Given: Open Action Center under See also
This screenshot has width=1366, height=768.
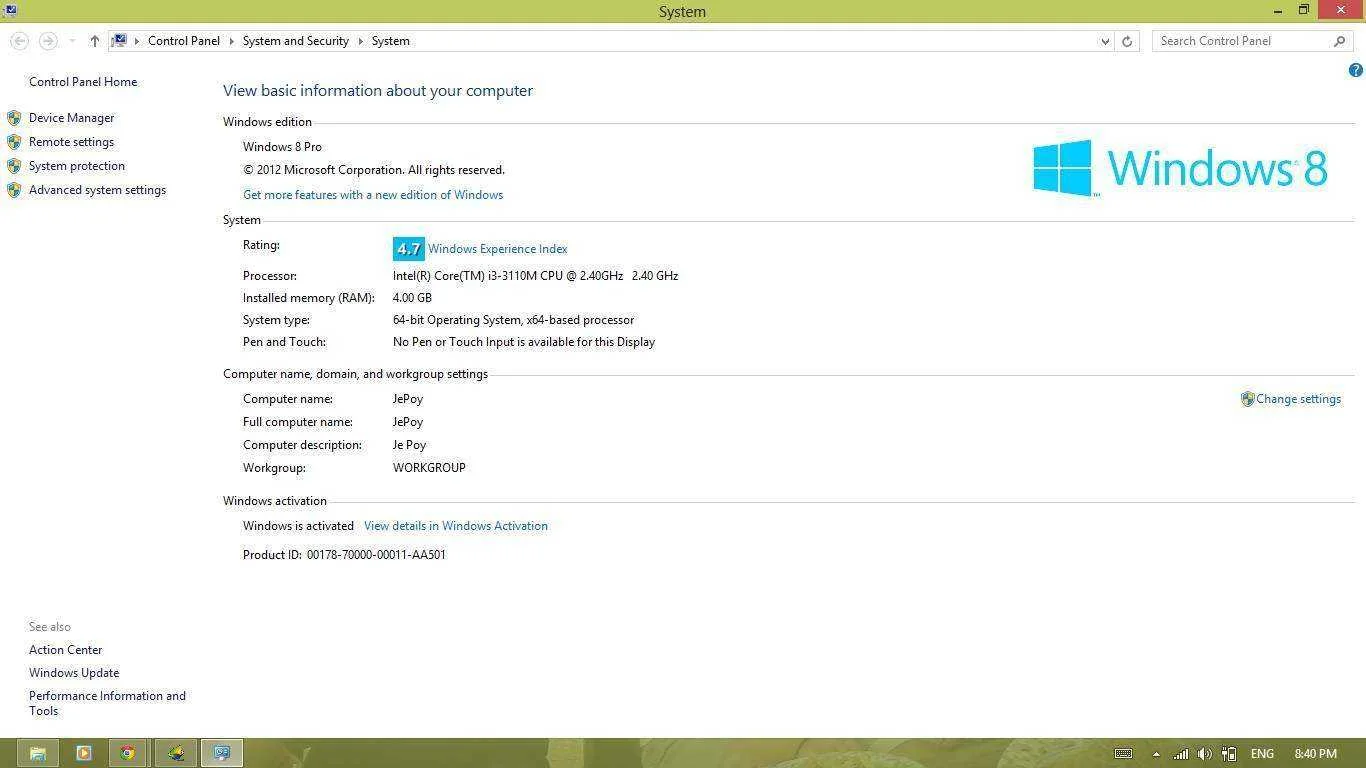Looking at the screenshot, I should (65, 650).
